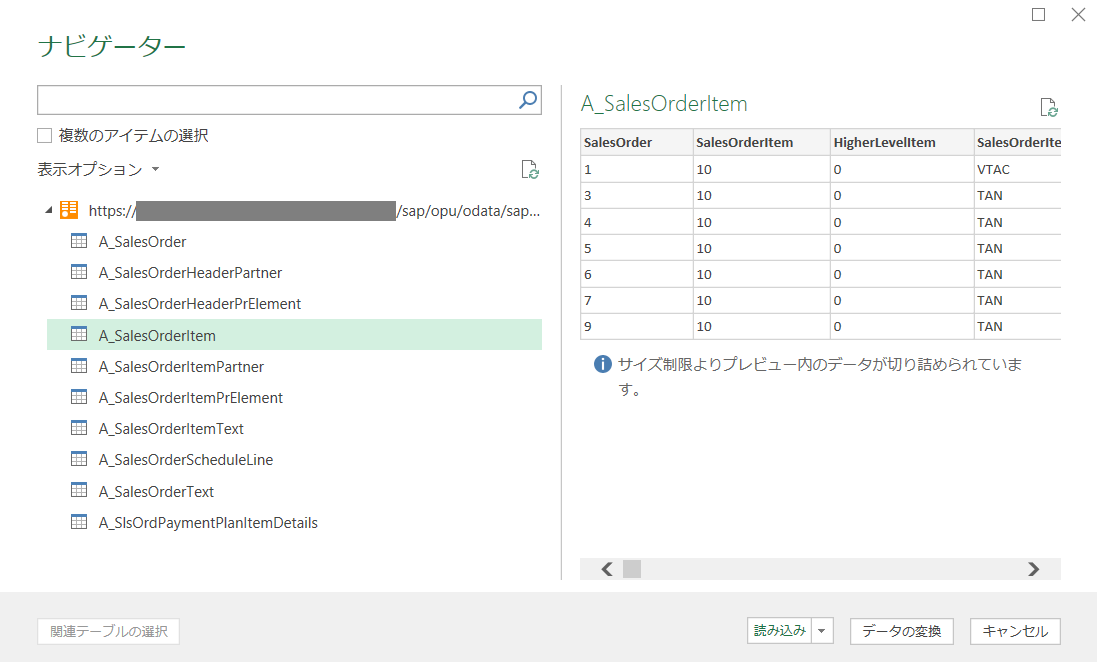Select A_SalesOrderHeaderPrElement table entry
The height and width of the screenshot is (662, 1097).
[199, 304]
